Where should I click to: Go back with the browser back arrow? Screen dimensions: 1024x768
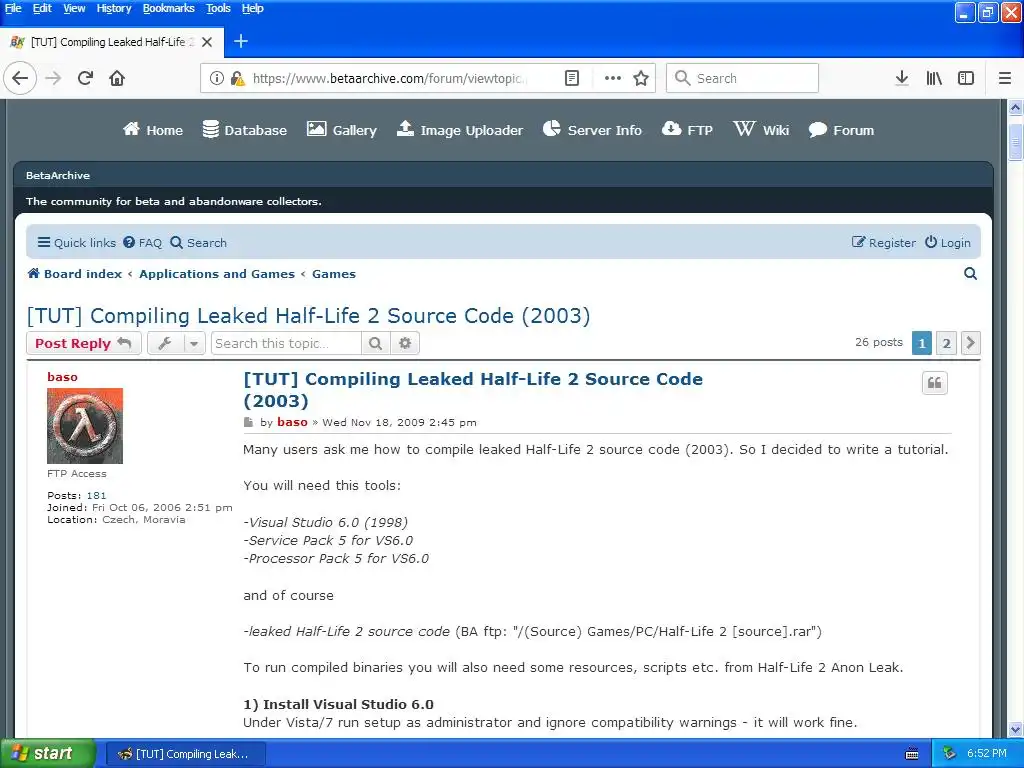pyautogui.click(x=20, y=78)
